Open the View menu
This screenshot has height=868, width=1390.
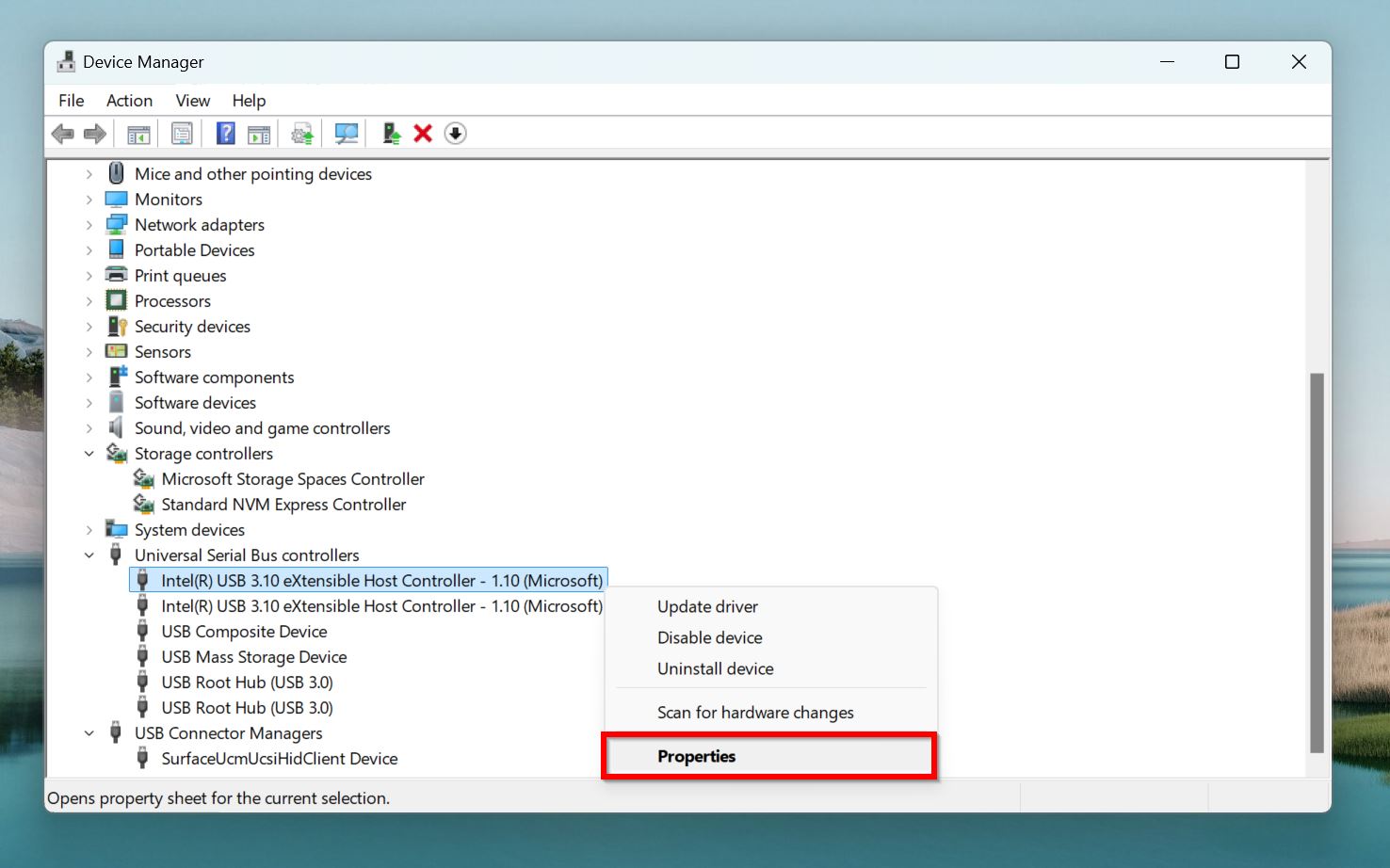coord(193,101)
